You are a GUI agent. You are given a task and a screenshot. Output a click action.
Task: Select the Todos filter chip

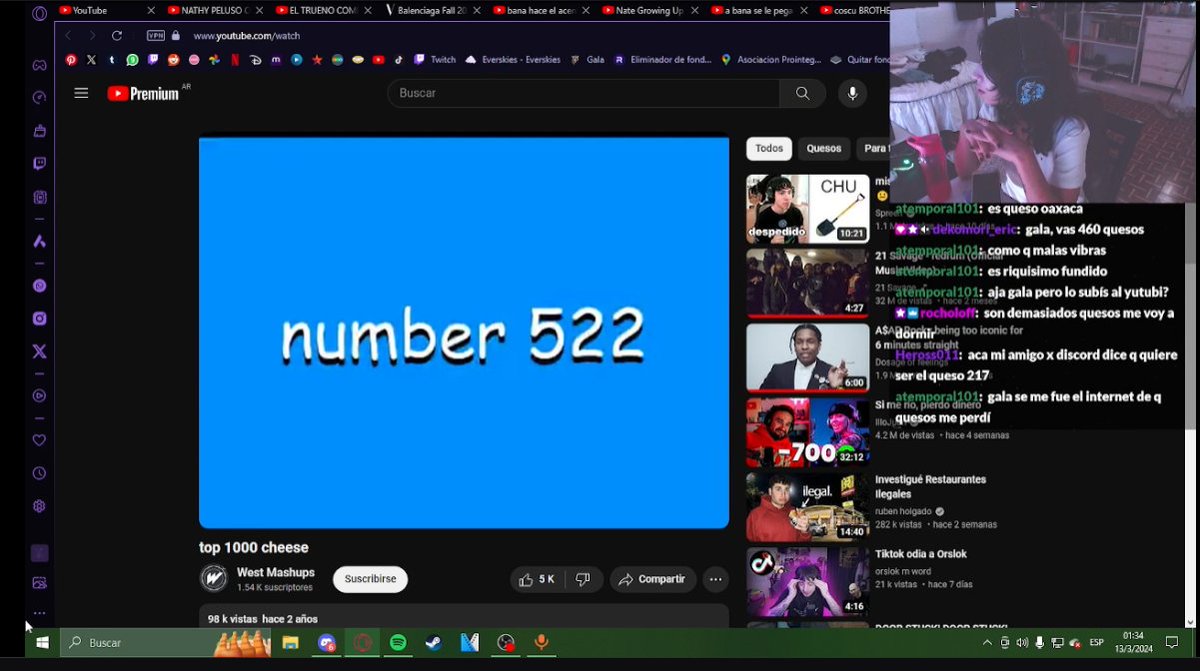[769, 149]
